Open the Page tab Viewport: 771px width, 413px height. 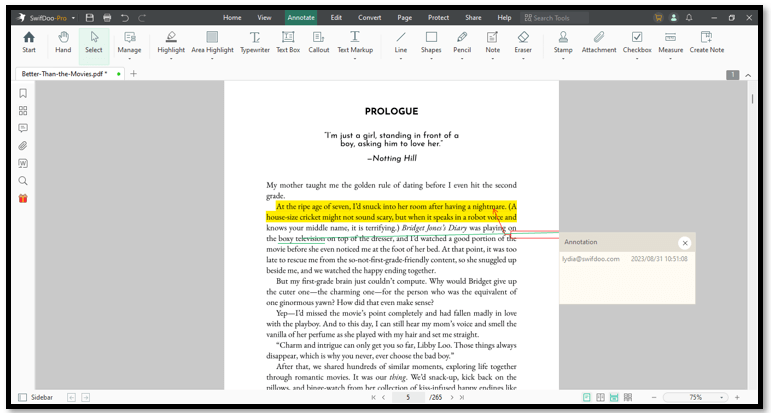point(405,18)
